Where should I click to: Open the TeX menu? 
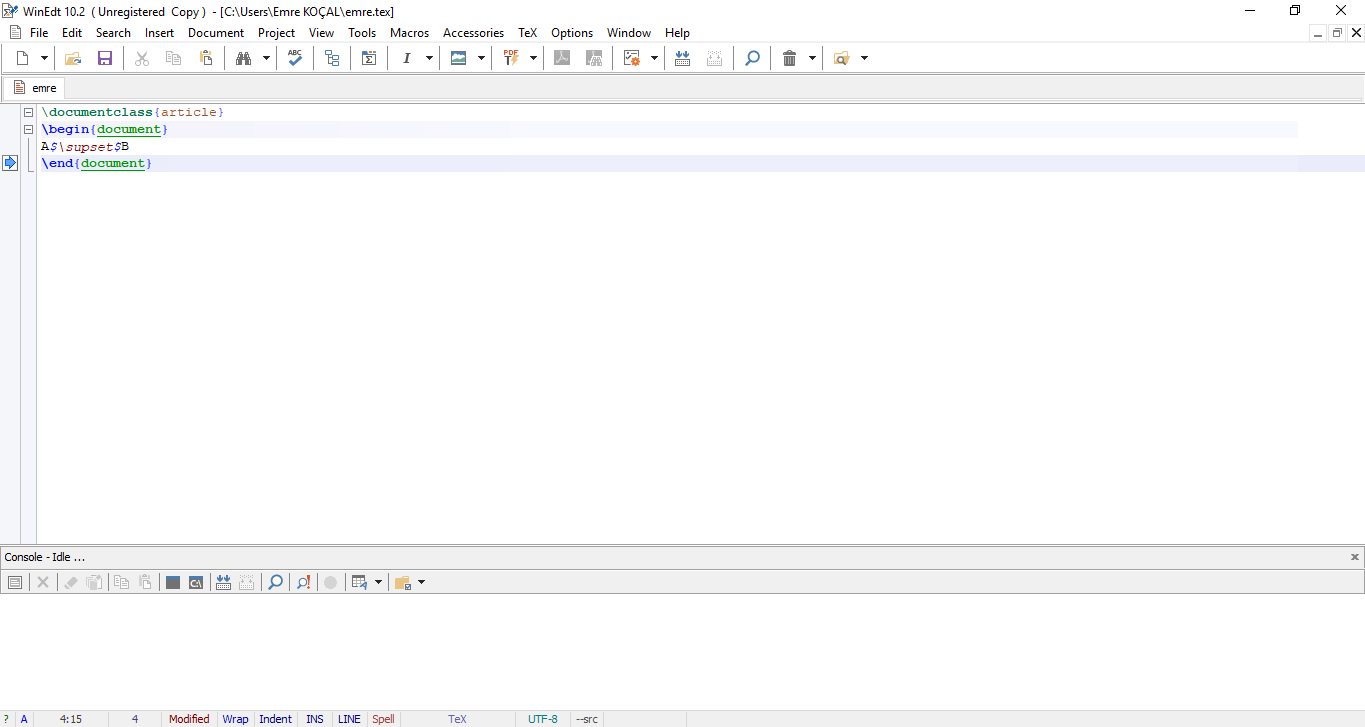pos(527,33)
